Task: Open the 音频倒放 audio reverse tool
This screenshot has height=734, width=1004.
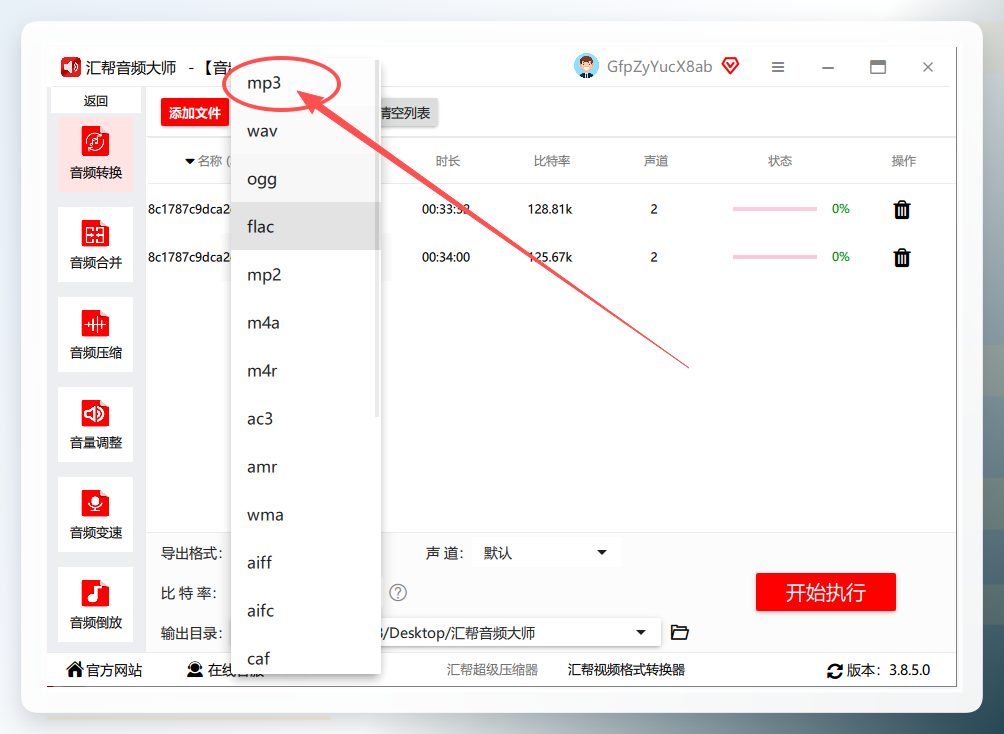Action: tap(95, 605)
